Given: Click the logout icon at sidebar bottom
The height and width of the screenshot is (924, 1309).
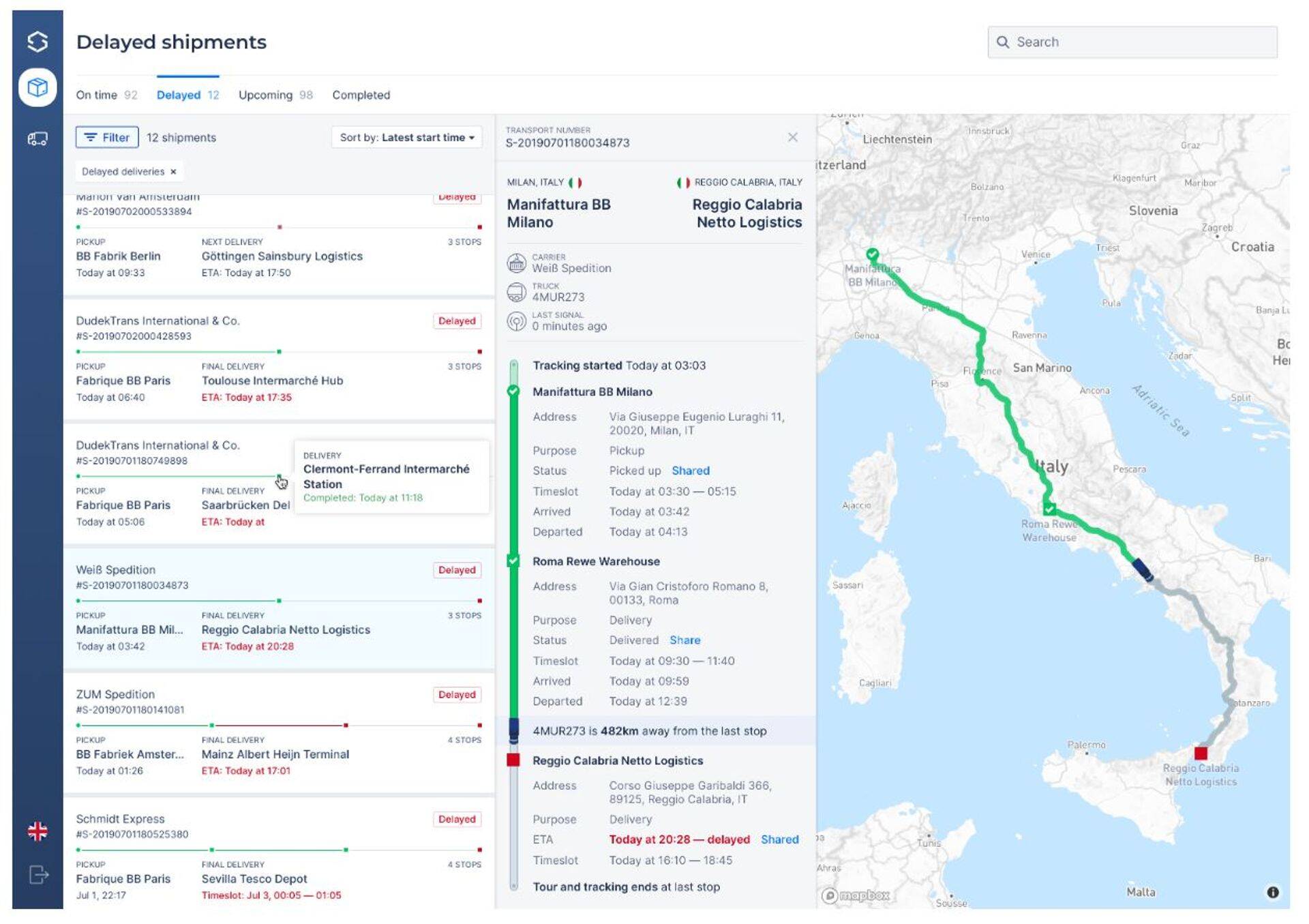Looking at the screenshot, I should click(x=39, y=874).
